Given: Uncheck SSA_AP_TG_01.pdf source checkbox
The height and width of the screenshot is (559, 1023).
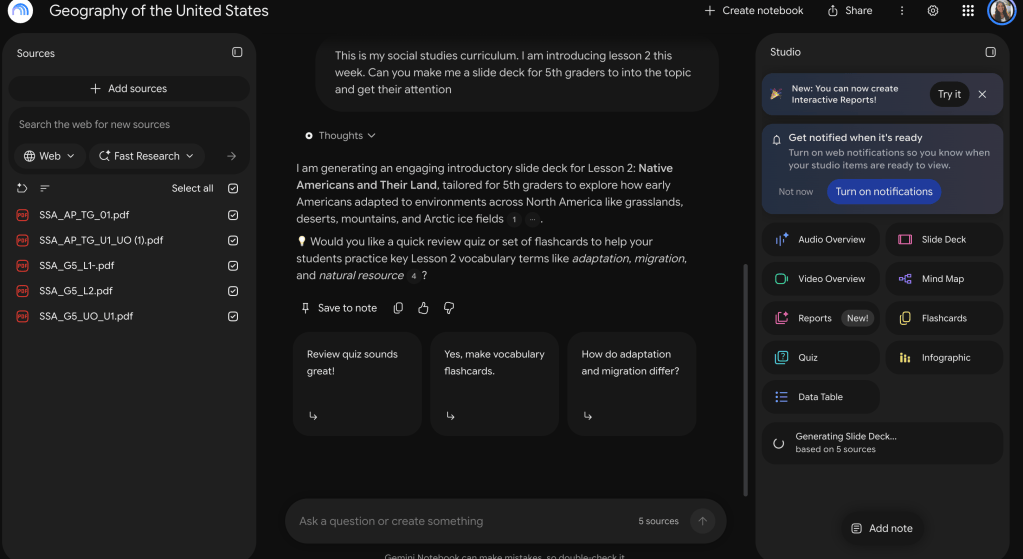Looking at the screenshot, I should 233,215.
